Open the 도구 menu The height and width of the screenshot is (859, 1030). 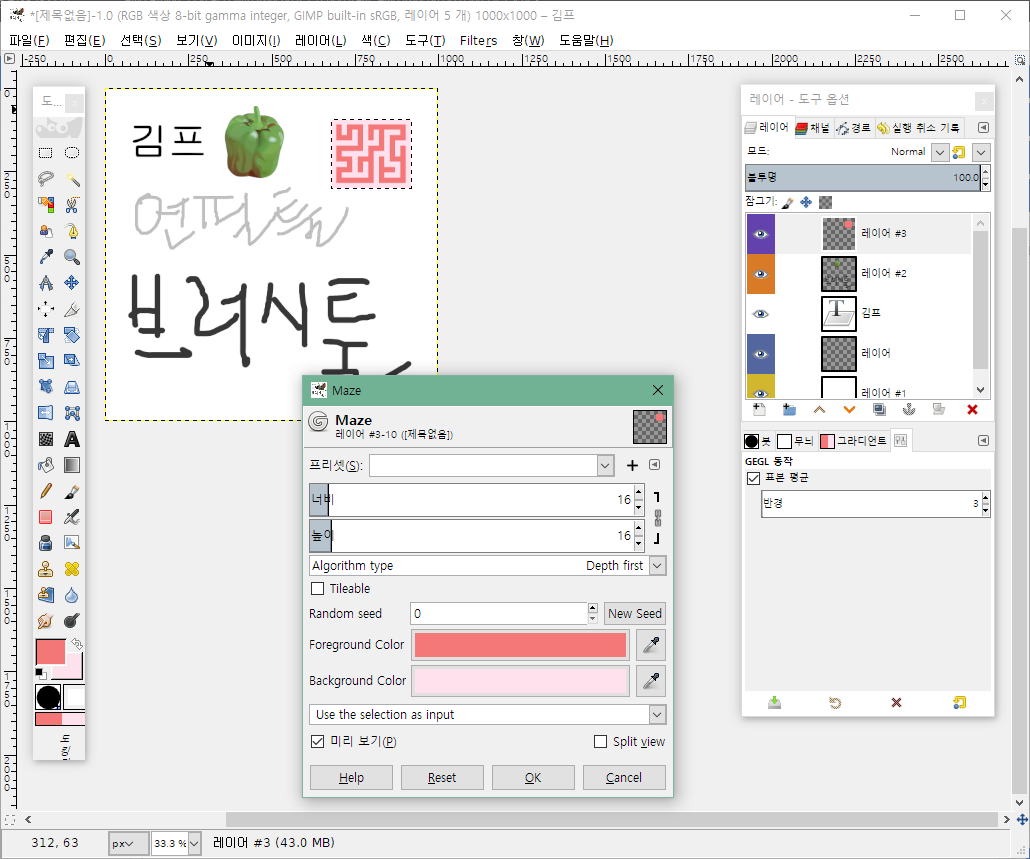[x=425, y=41]
